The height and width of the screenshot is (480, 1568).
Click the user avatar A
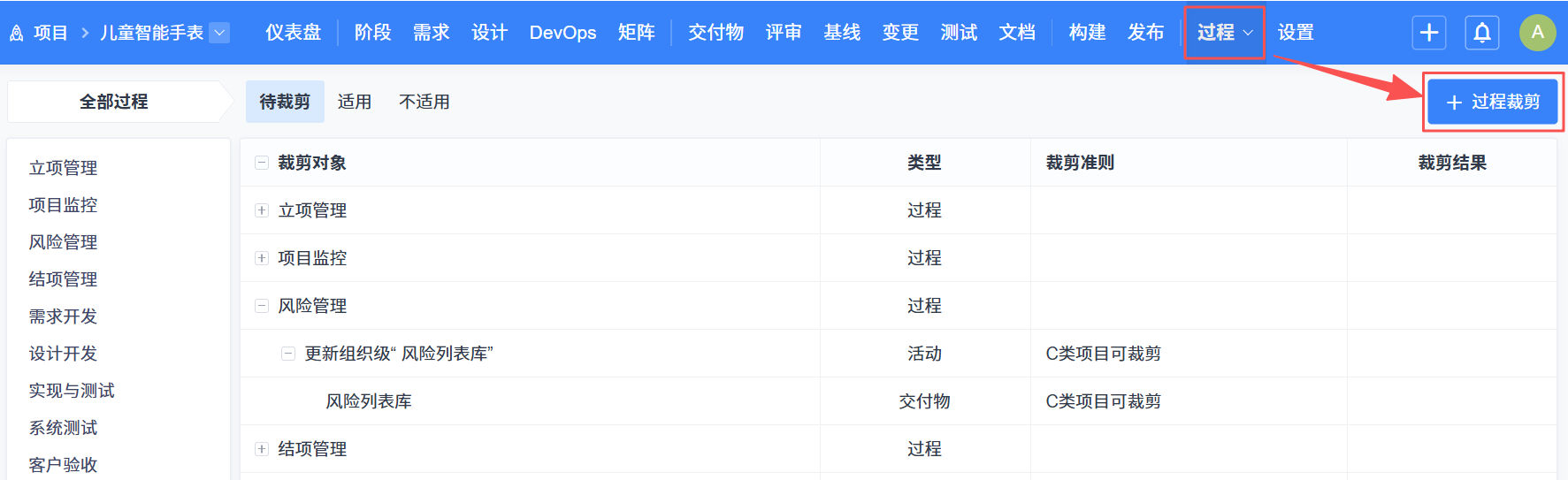pyautogui.click(x=1537, y=33)
